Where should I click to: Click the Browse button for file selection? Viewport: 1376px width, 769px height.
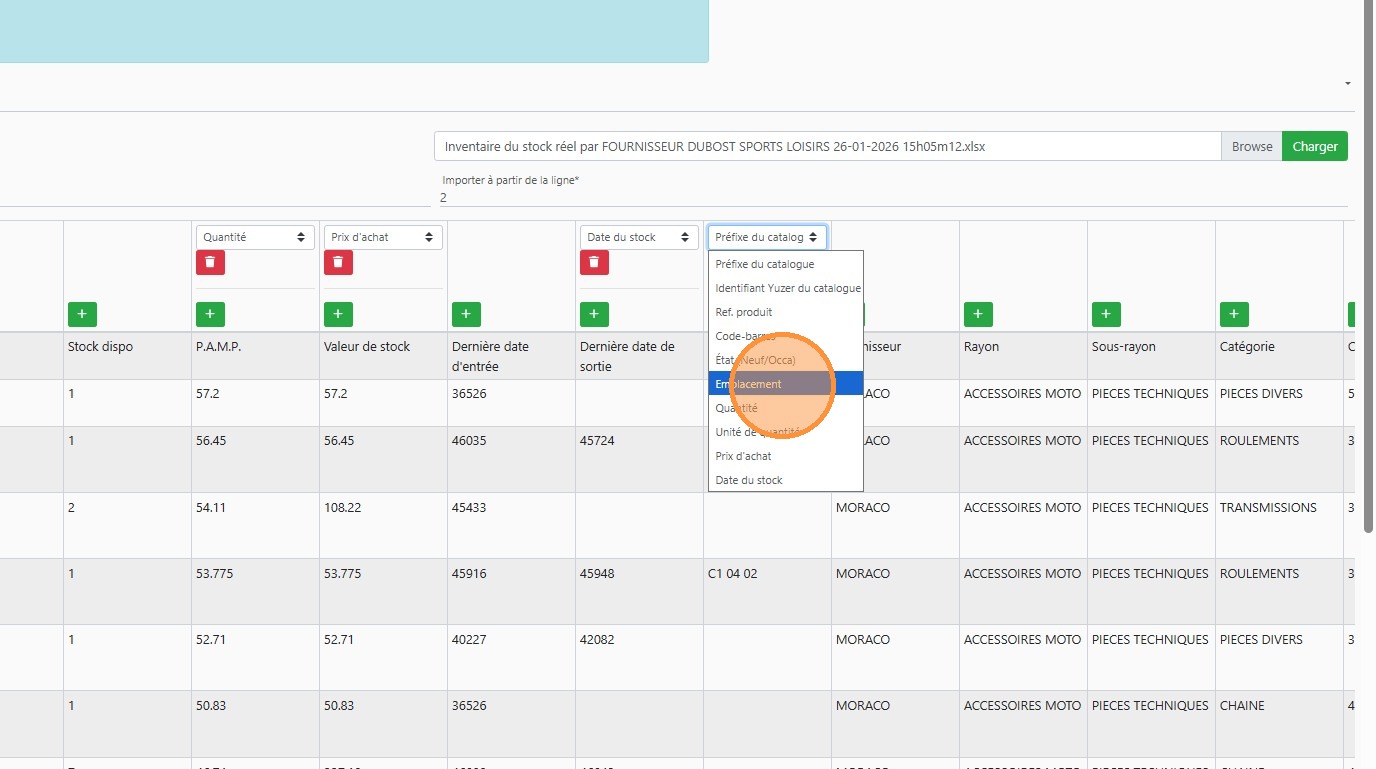(1251, 146)
